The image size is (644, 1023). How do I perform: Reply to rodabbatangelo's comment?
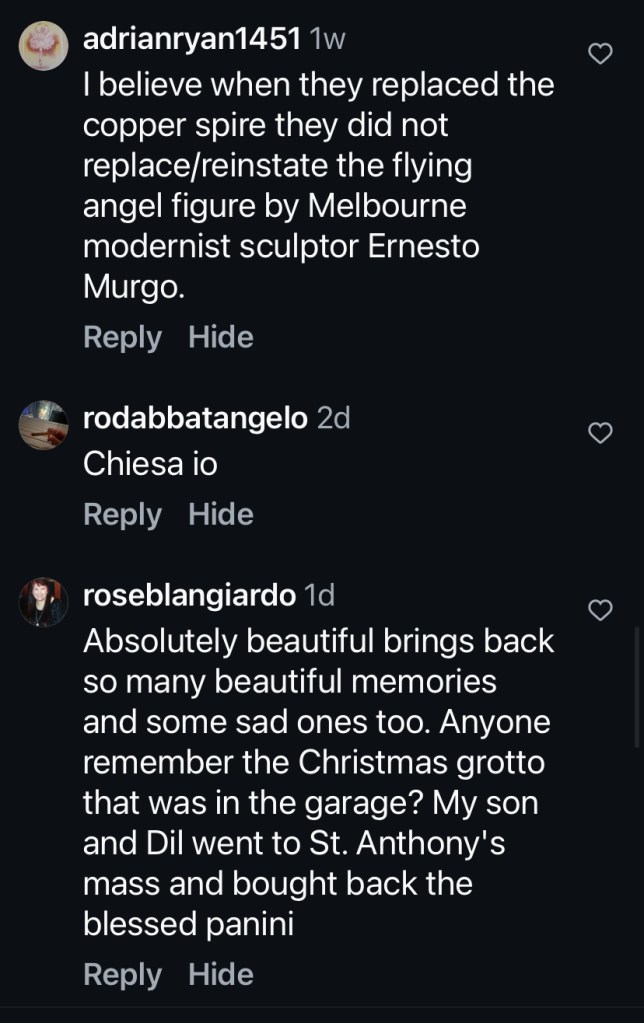[122, 514]
